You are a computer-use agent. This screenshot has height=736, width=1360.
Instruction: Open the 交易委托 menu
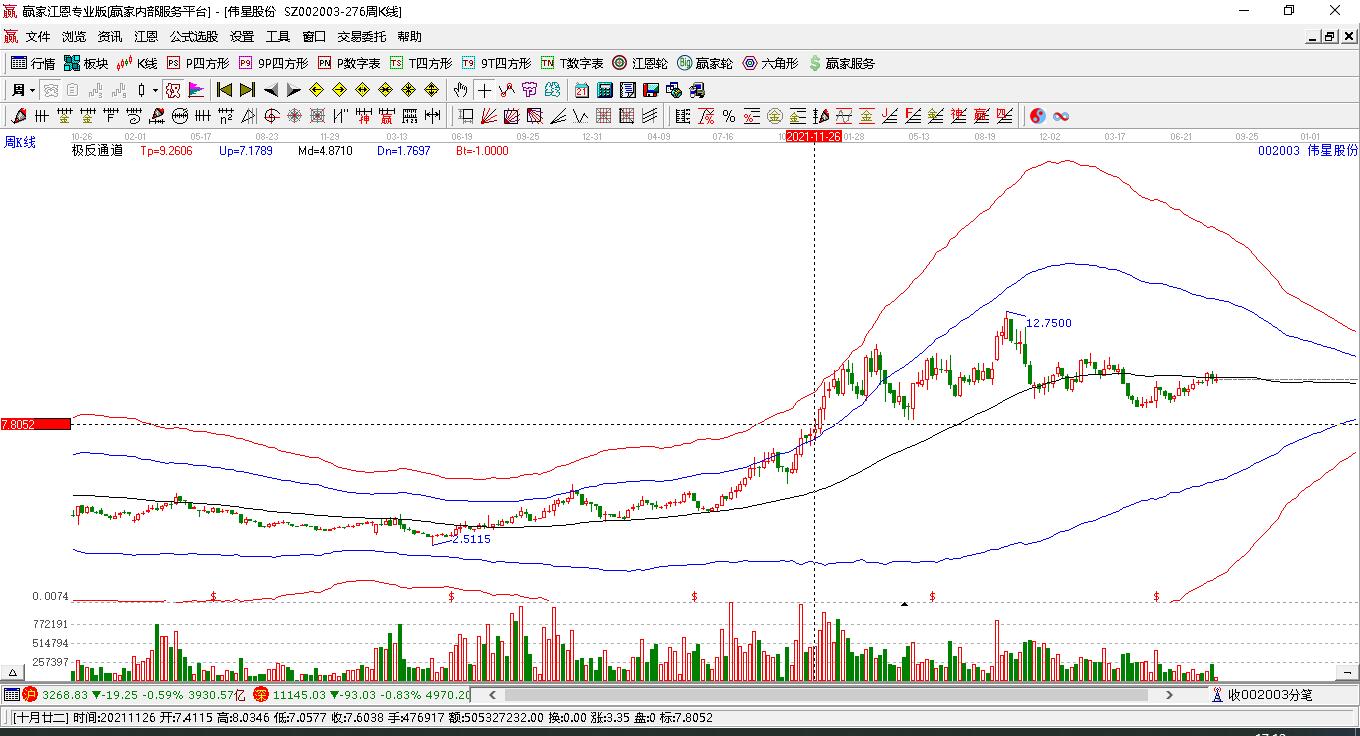click(361, 37)
